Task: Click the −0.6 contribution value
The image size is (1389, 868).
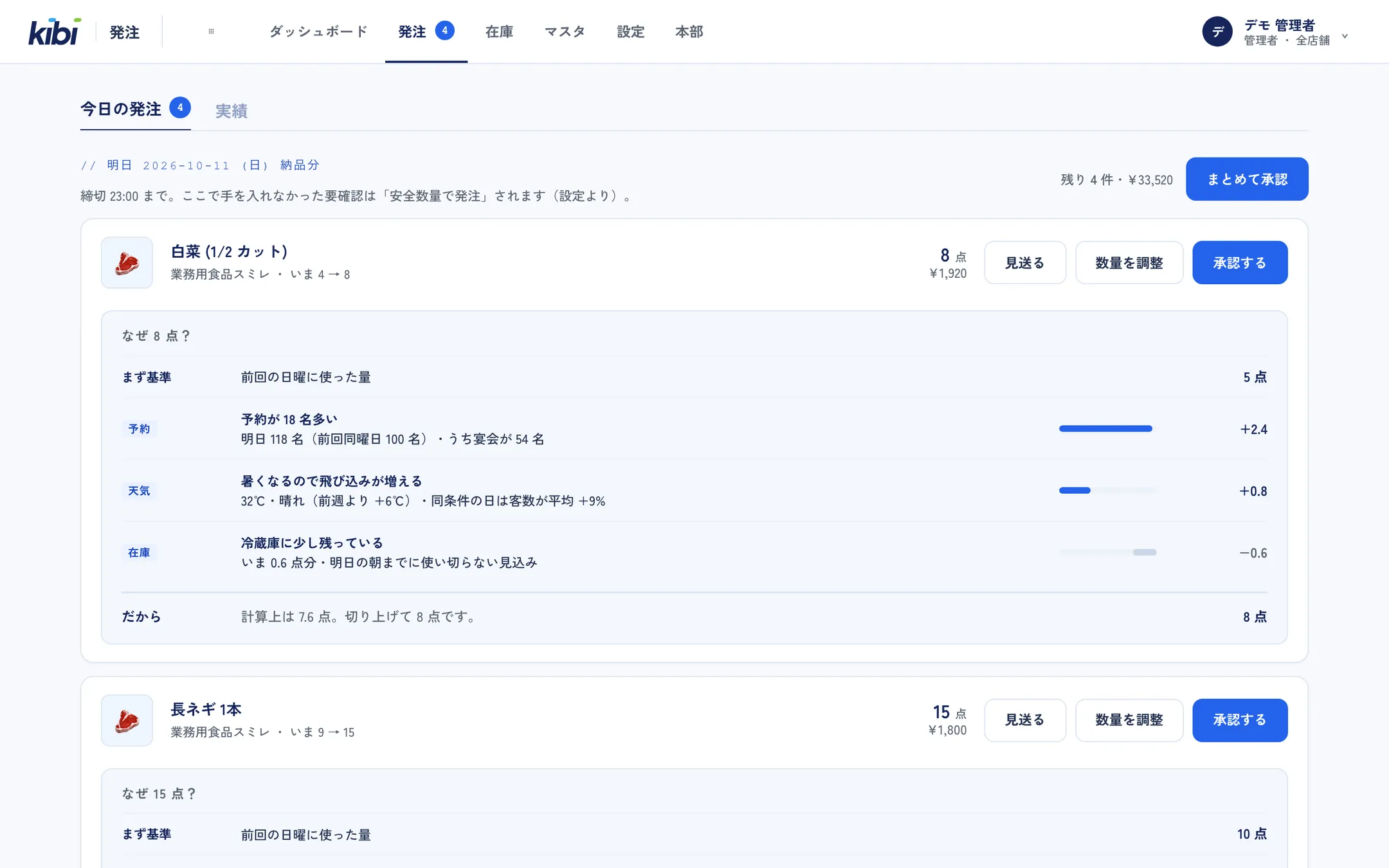Action: click(1253, 552)
